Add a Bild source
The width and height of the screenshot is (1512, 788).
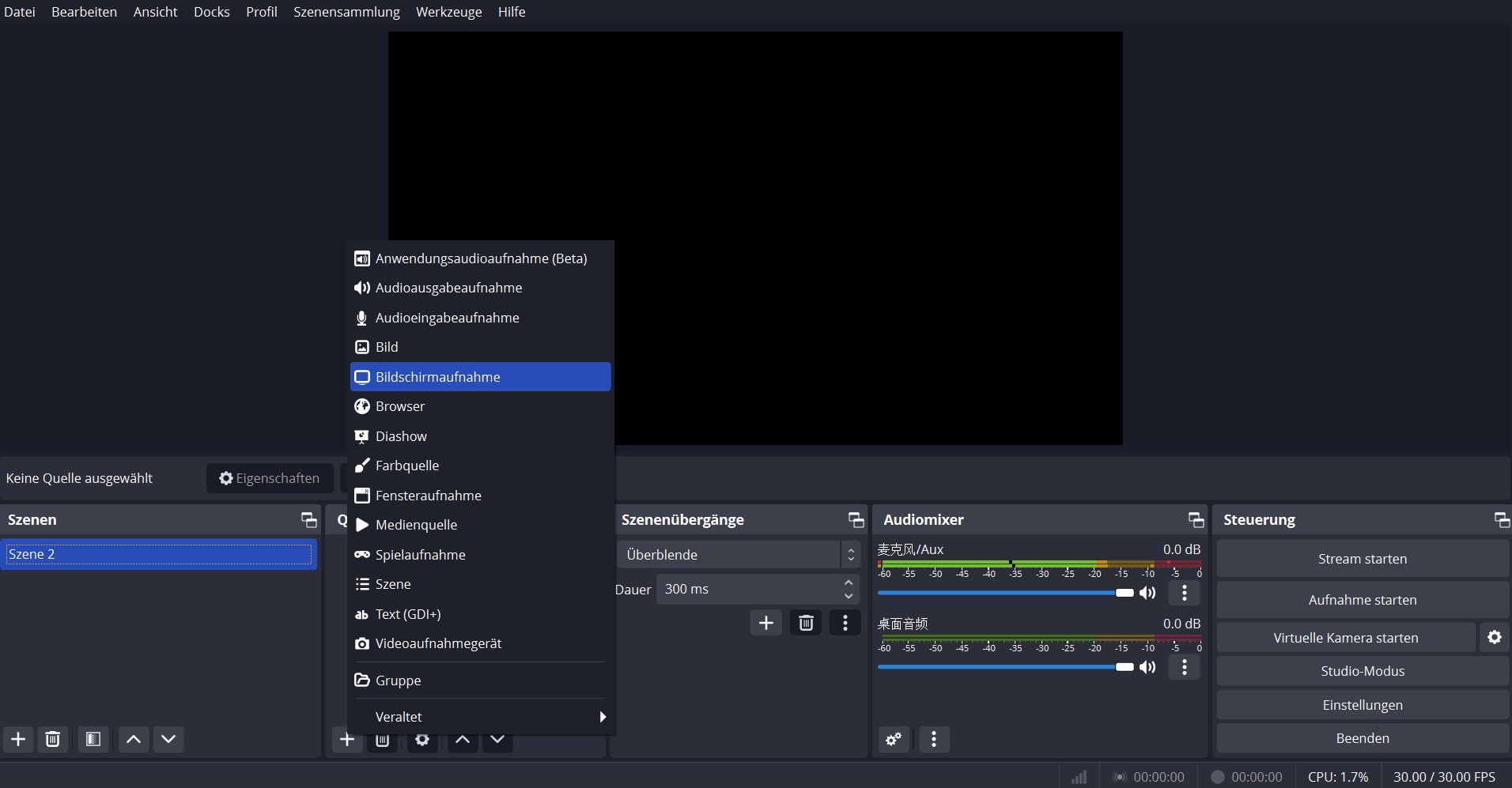click(481, 347)
